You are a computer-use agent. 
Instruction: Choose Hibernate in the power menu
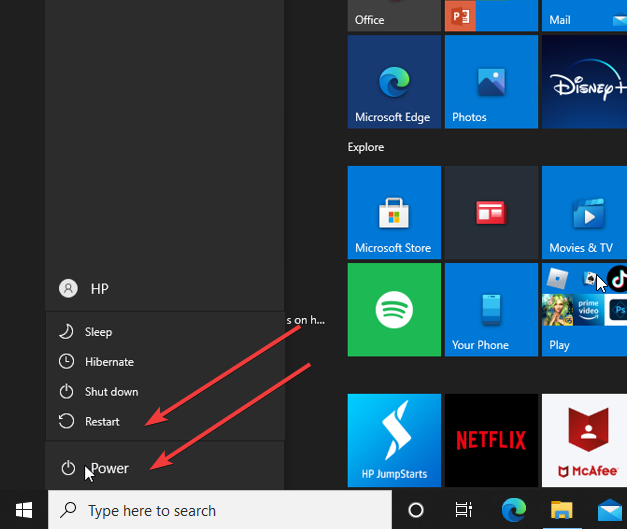(165, 362)
